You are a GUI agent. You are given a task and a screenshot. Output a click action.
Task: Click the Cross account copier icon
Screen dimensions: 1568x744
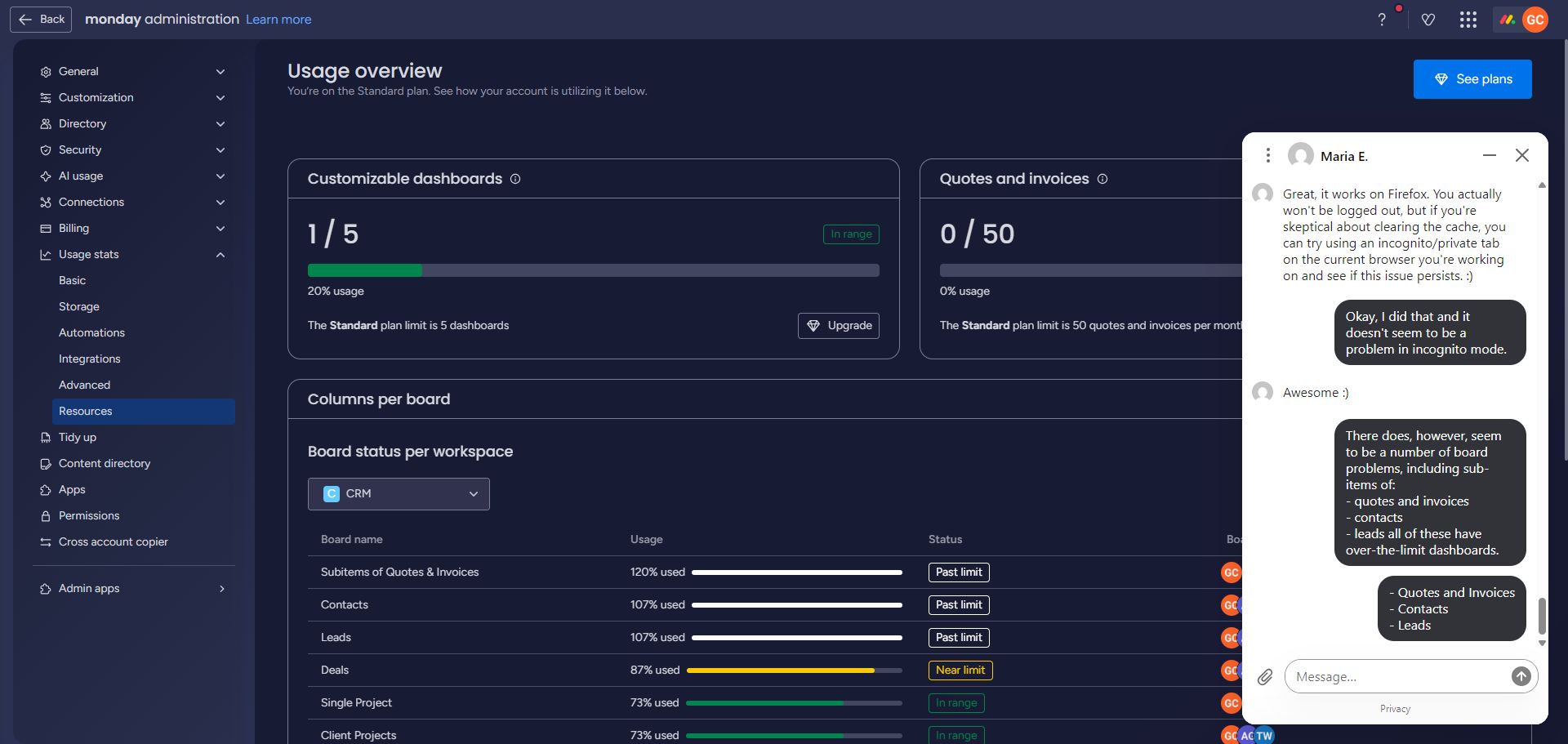click(x=46, y=542)
